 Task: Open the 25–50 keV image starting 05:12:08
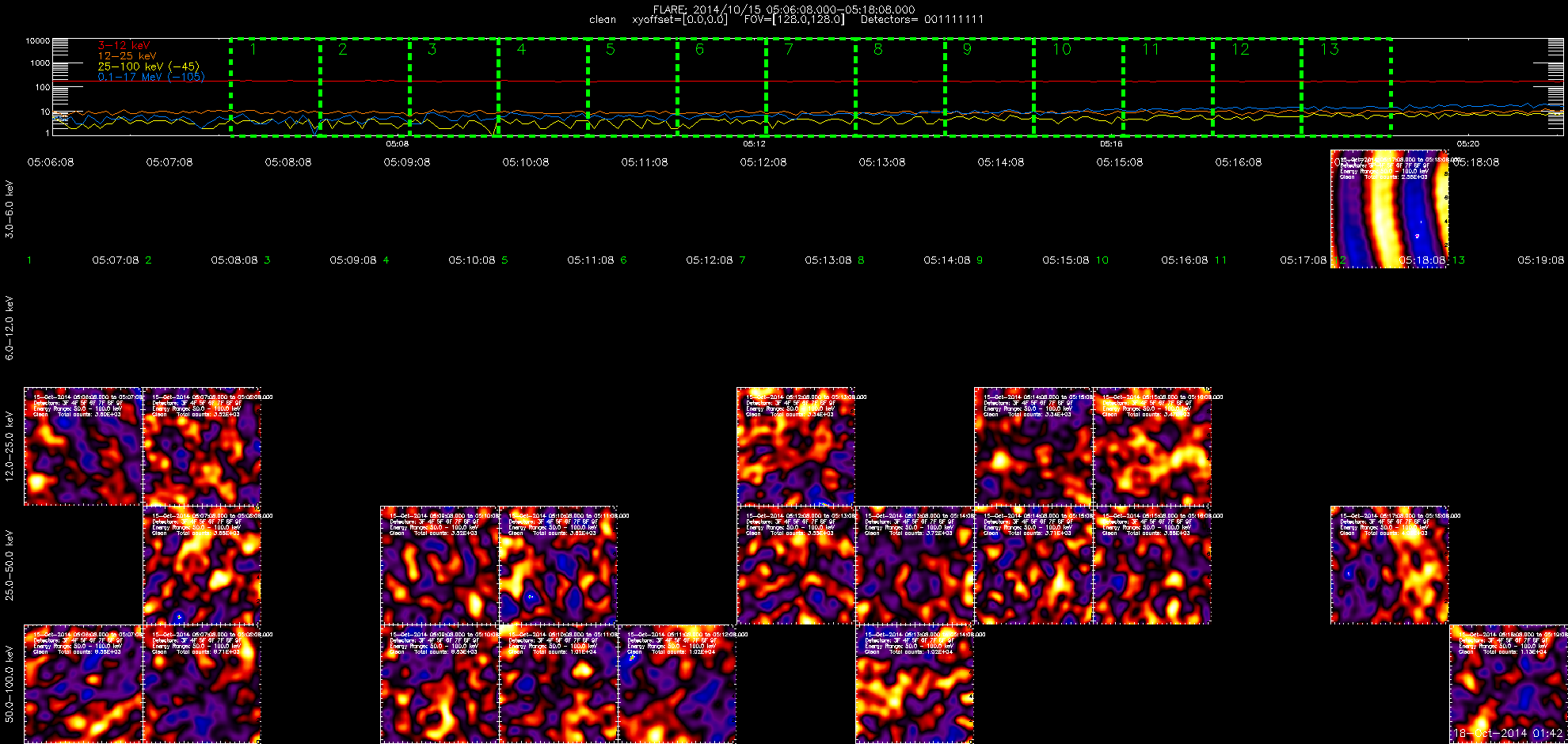pos(796,565)
